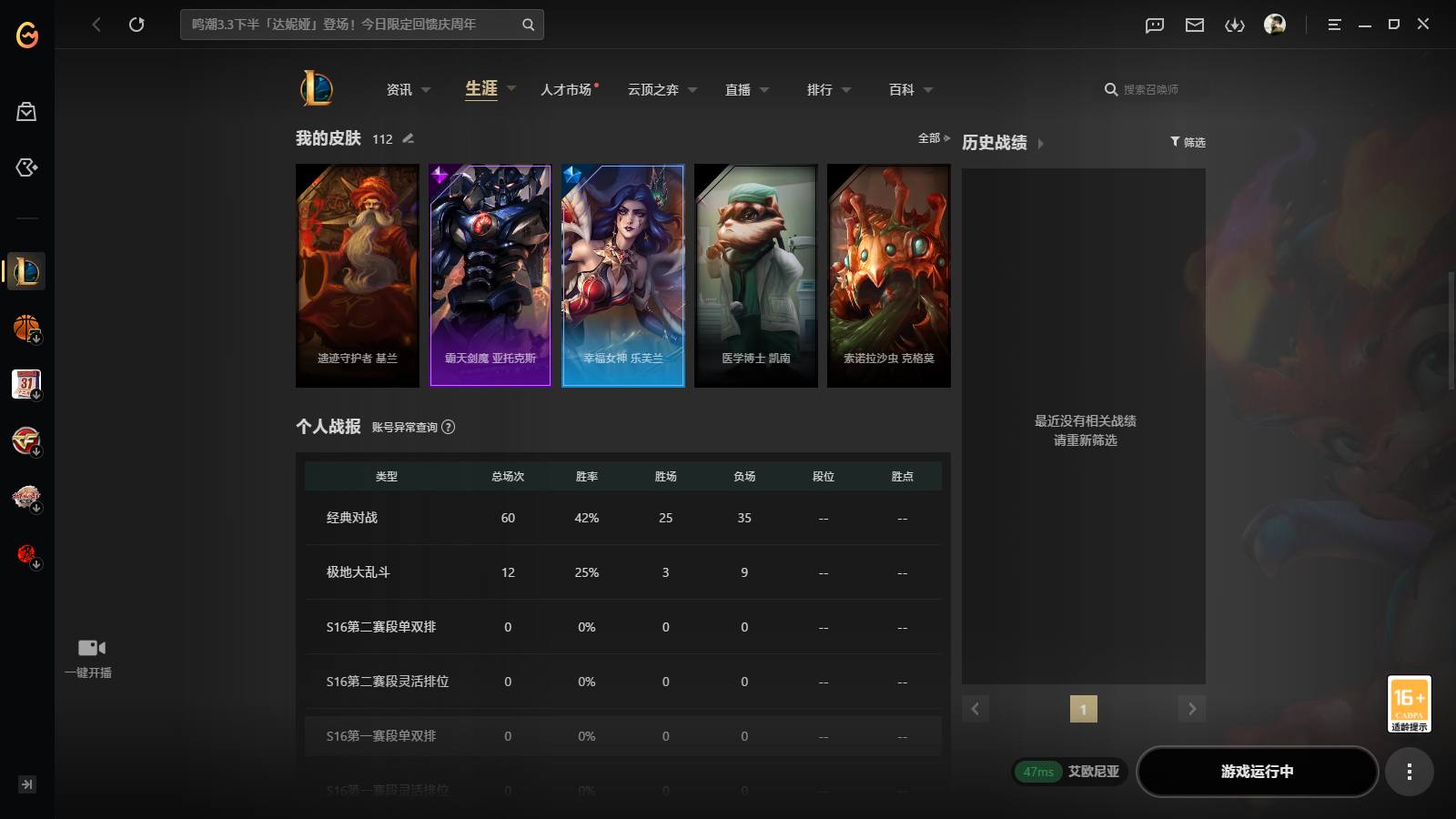1456x819 pixels.
Task: Open the 排行 tab label
Action: point(820,89)
